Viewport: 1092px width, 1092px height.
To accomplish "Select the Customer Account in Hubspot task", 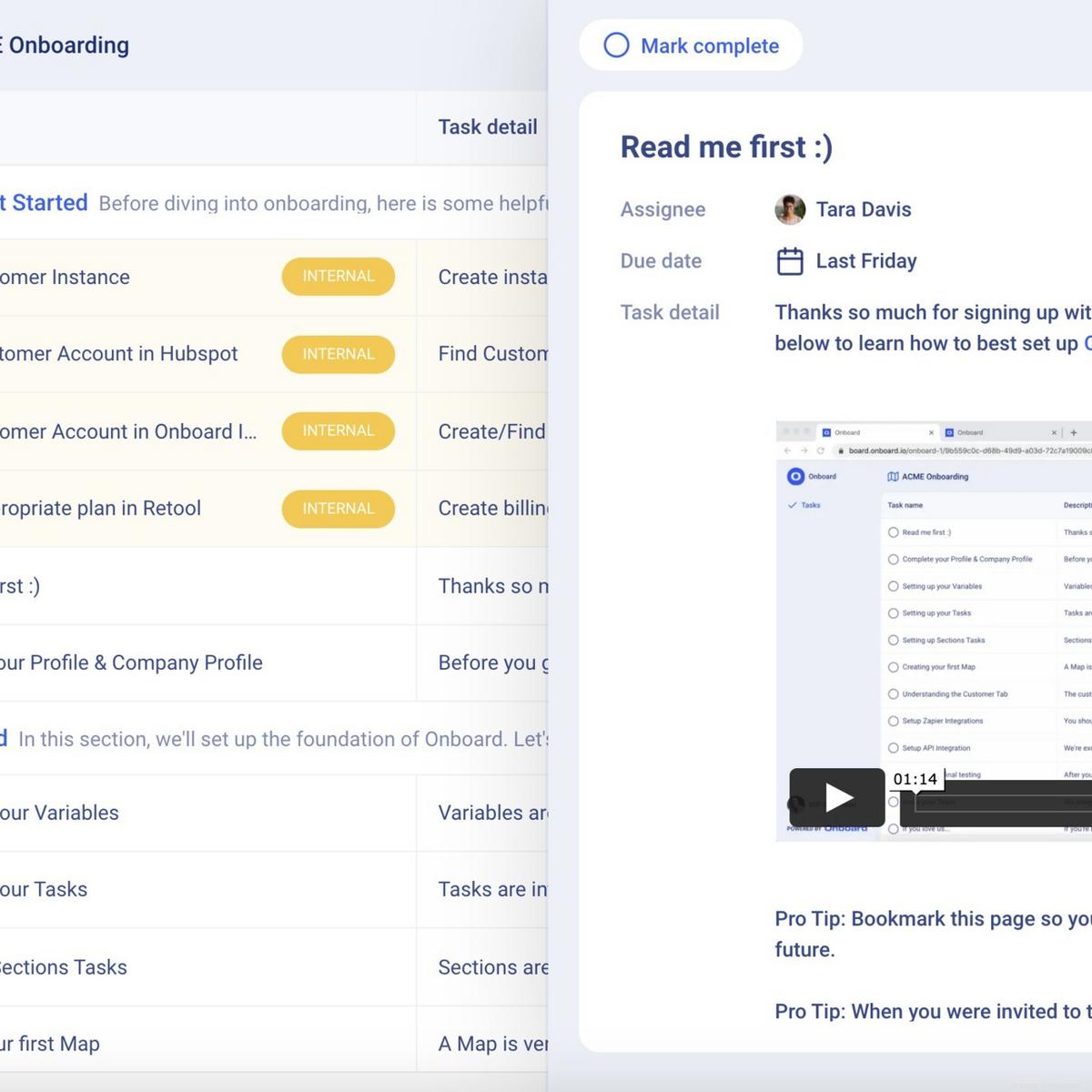I will [118, 354].
